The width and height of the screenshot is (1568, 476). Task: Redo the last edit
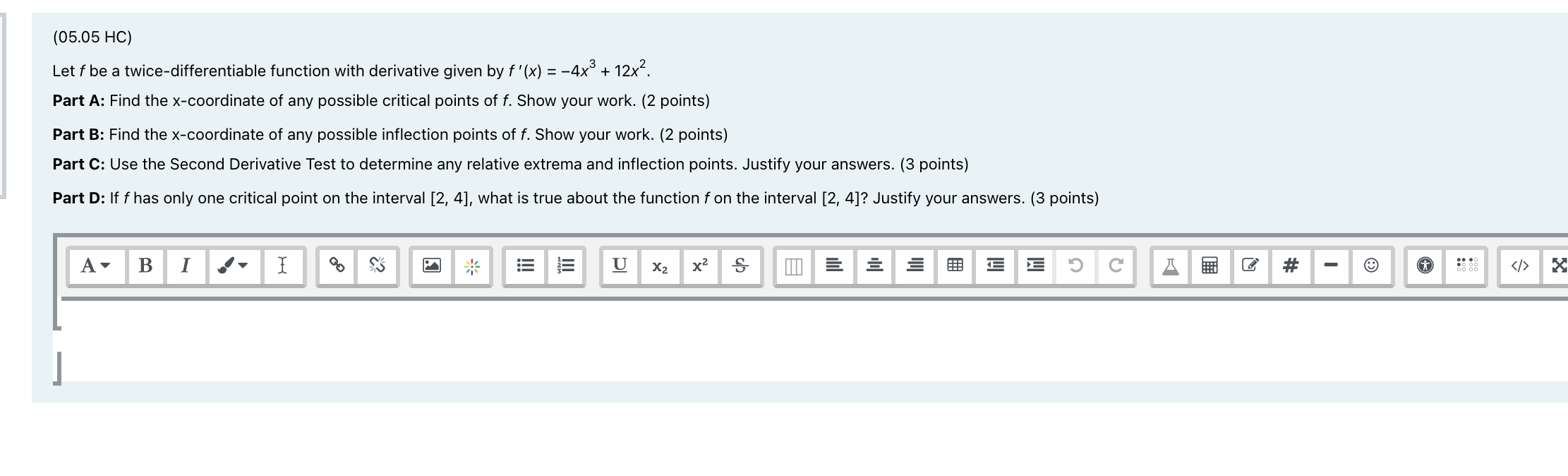1116,266
